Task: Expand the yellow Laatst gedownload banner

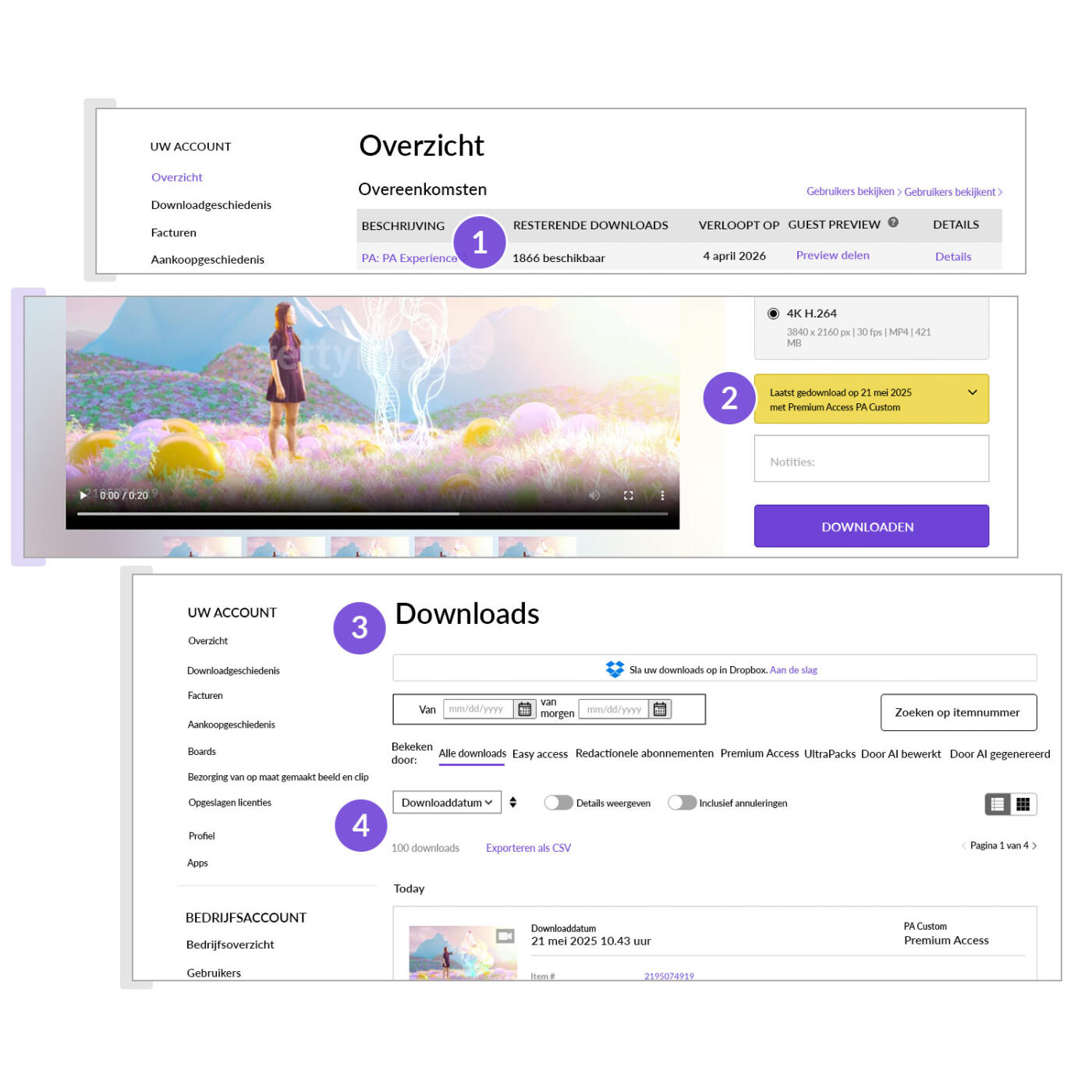Action: 972,394
